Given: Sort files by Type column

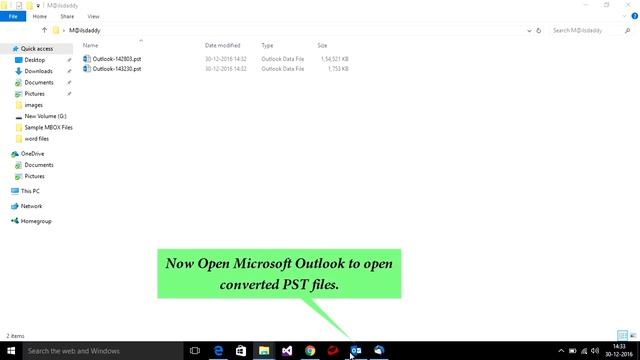Looking at the screenshot, I should pyautogui.click(x=267, y=45).
